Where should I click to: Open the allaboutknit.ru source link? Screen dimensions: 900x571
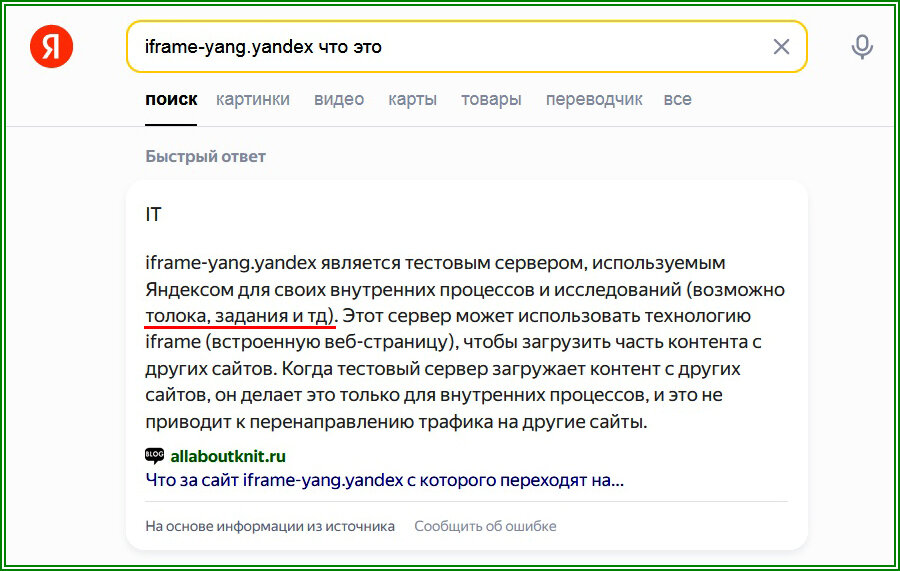click(228, 456)
